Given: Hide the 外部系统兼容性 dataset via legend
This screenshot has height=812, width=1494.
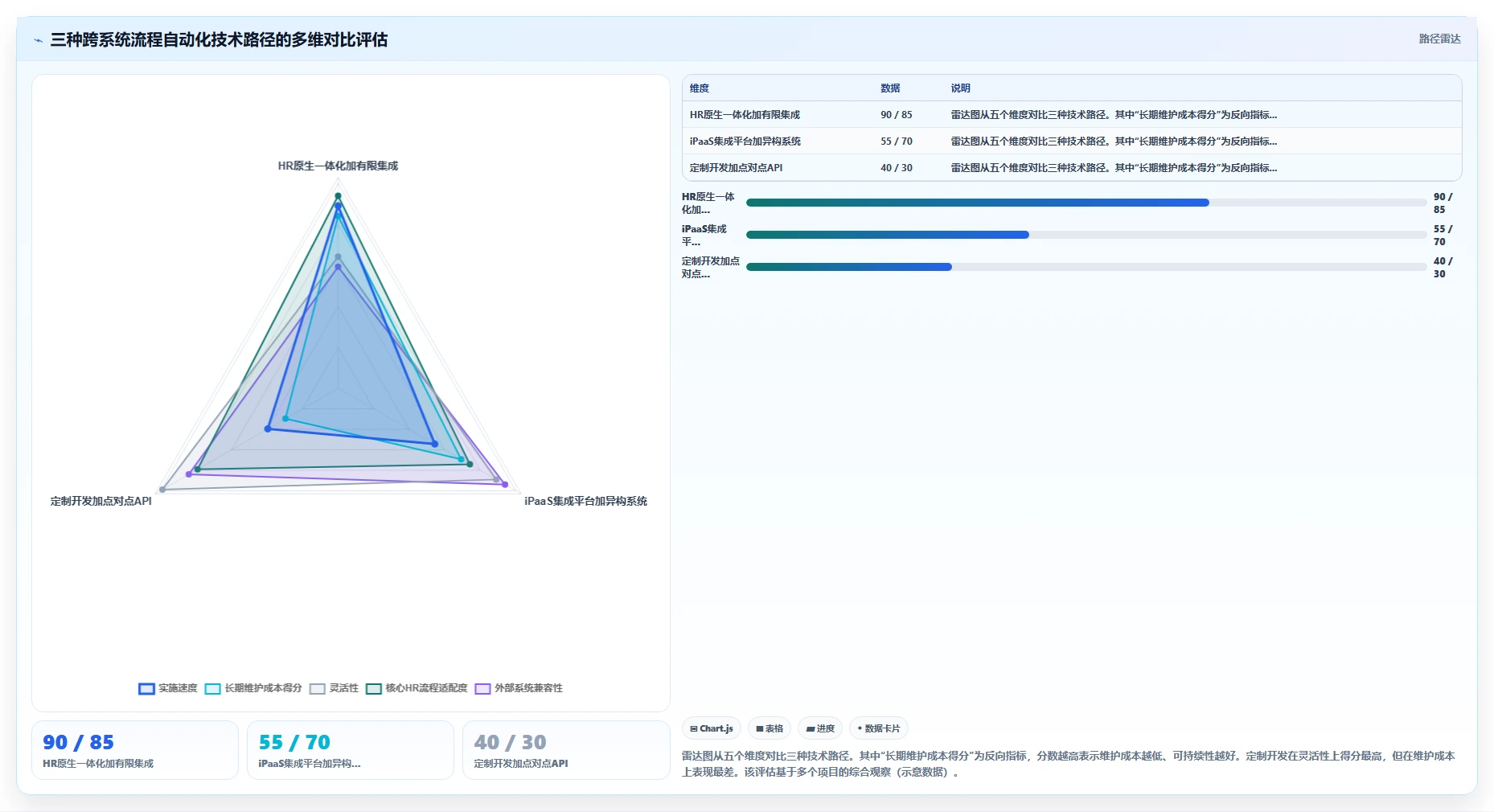Looking at the screenshot, I should (519, 688).
